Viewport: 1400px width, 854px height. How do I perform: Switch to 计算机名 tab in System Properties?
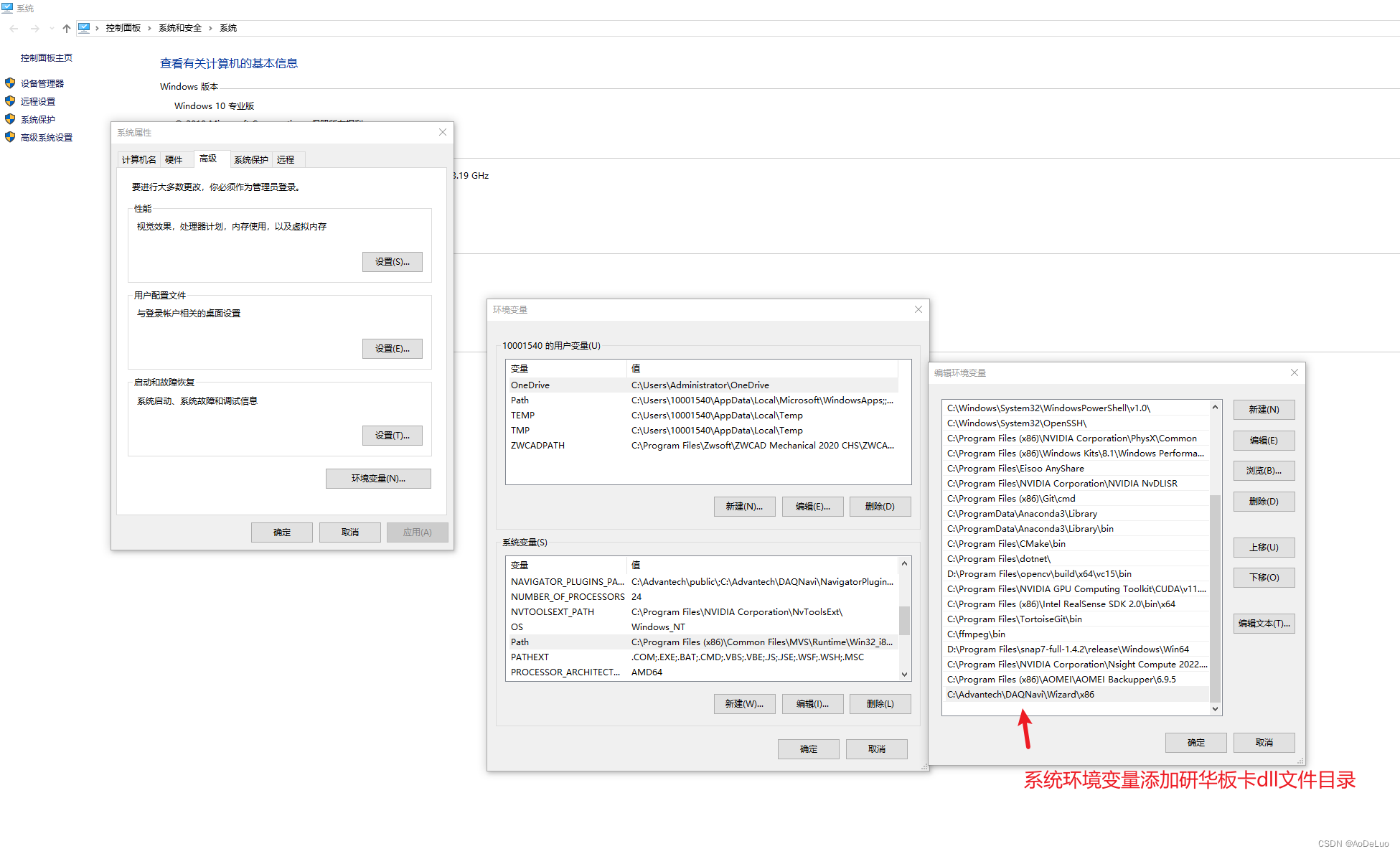[138, 159]
